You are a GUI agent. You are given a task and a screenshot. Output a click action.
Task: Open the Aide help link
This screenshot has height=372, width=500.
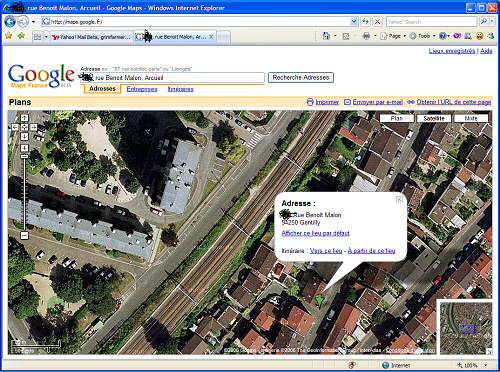pyautogui.click(x=486, y=51)
